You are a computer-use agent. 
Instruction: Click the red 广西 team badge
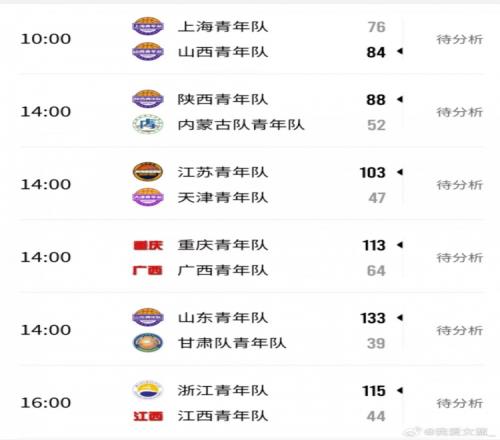click(x=148, y=270)
